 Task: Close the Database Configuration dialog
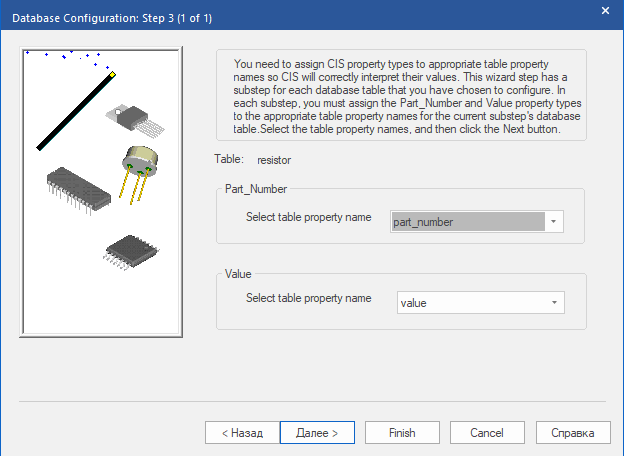[x=604, y=11]
